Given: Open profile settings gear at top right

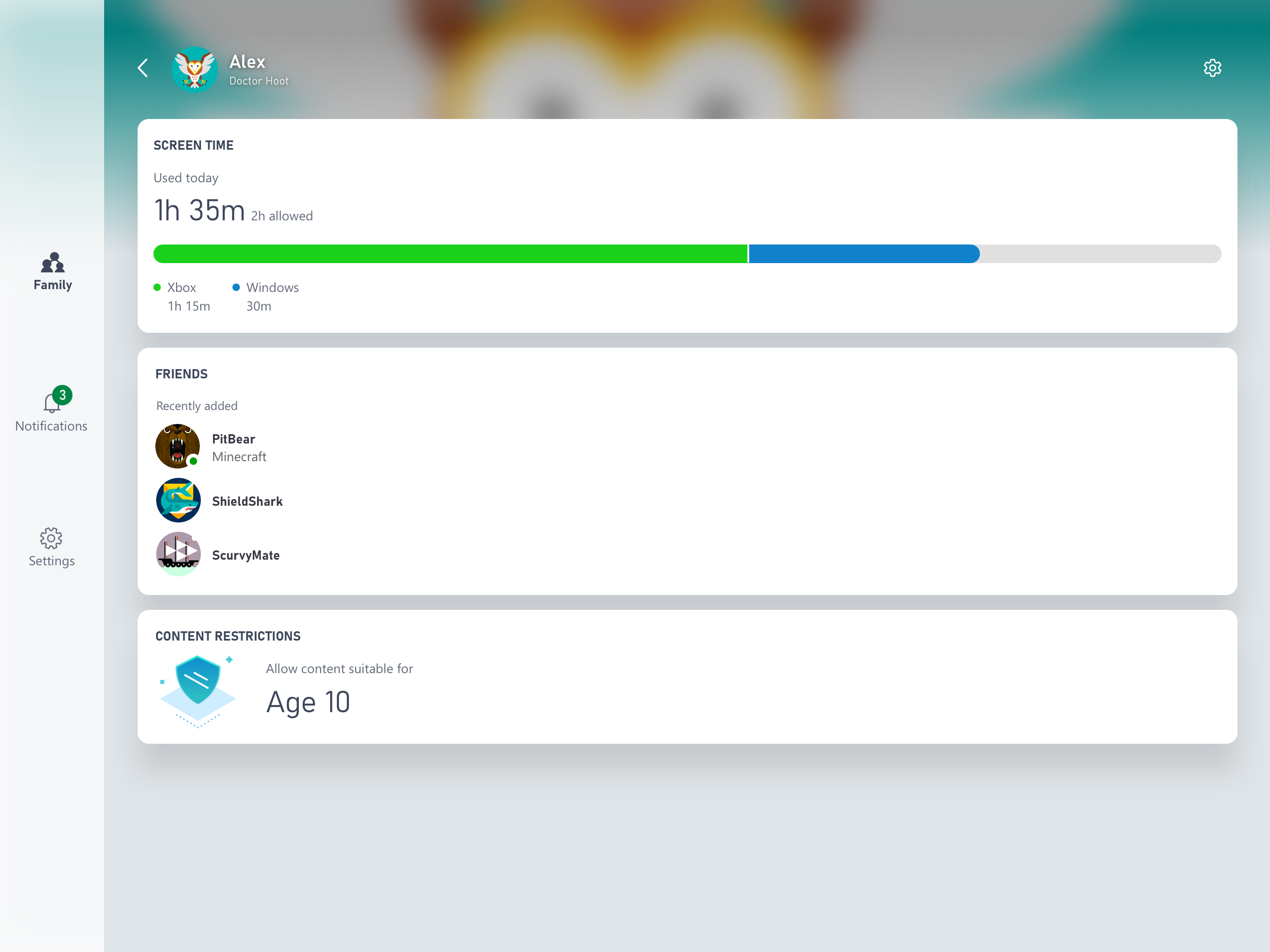Looking at the screenshot, I should point(1212,68).
